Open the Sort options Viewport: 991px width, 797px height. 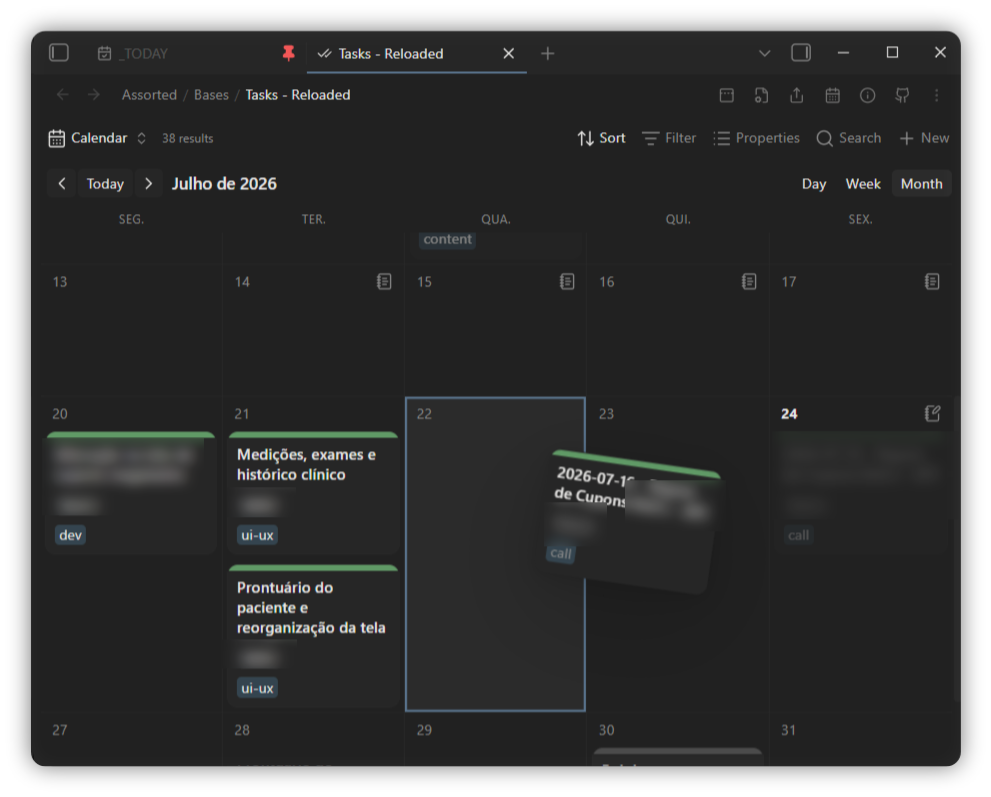(x=601, y=138)
